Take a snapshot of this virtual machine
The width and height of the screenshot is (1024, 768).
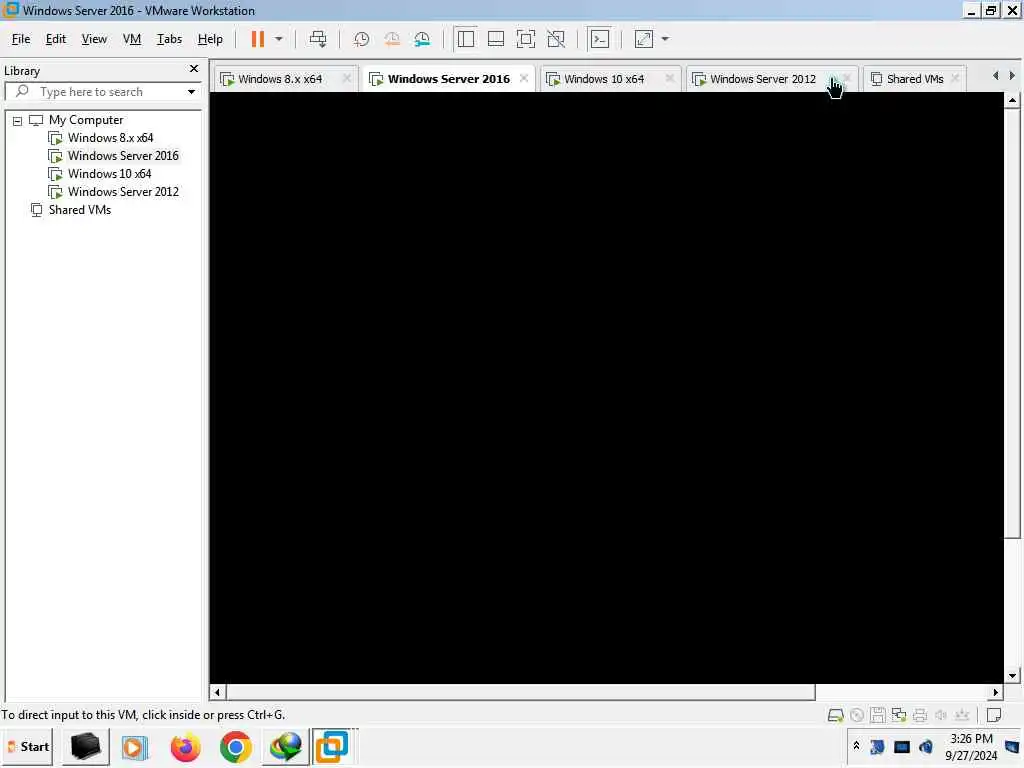click(361, 39)
